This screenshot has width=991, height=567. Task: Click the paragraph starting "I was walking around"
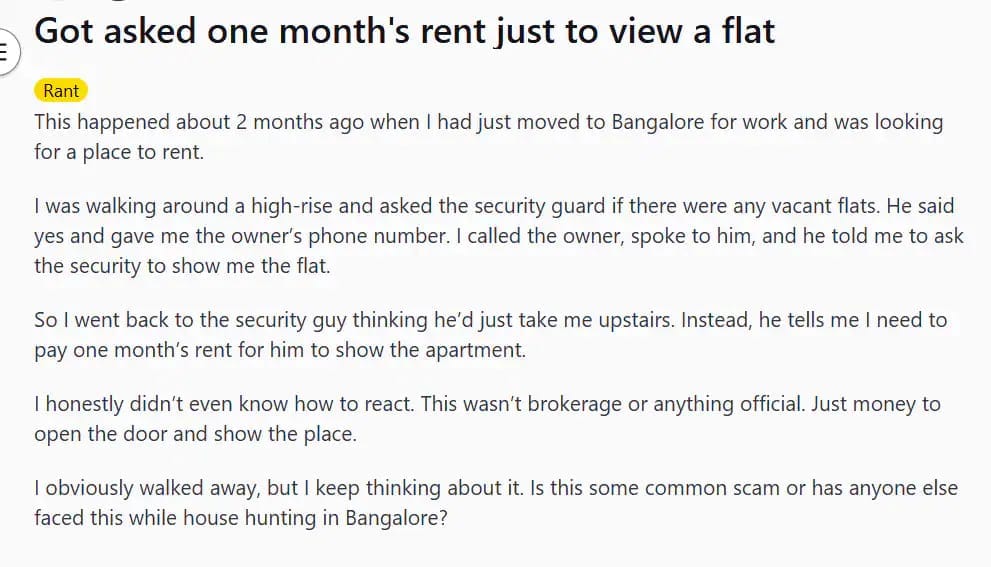(494, 236)
